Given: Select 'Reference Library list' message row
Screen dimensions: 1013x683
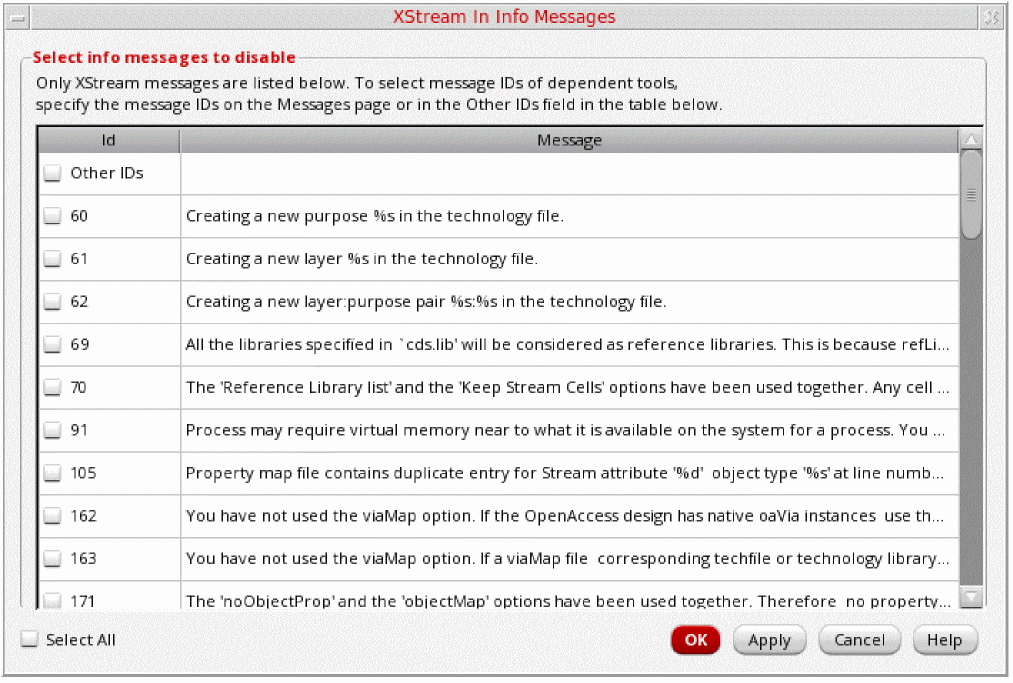Looking at the screenshot, I should click(x=569, y=388).
